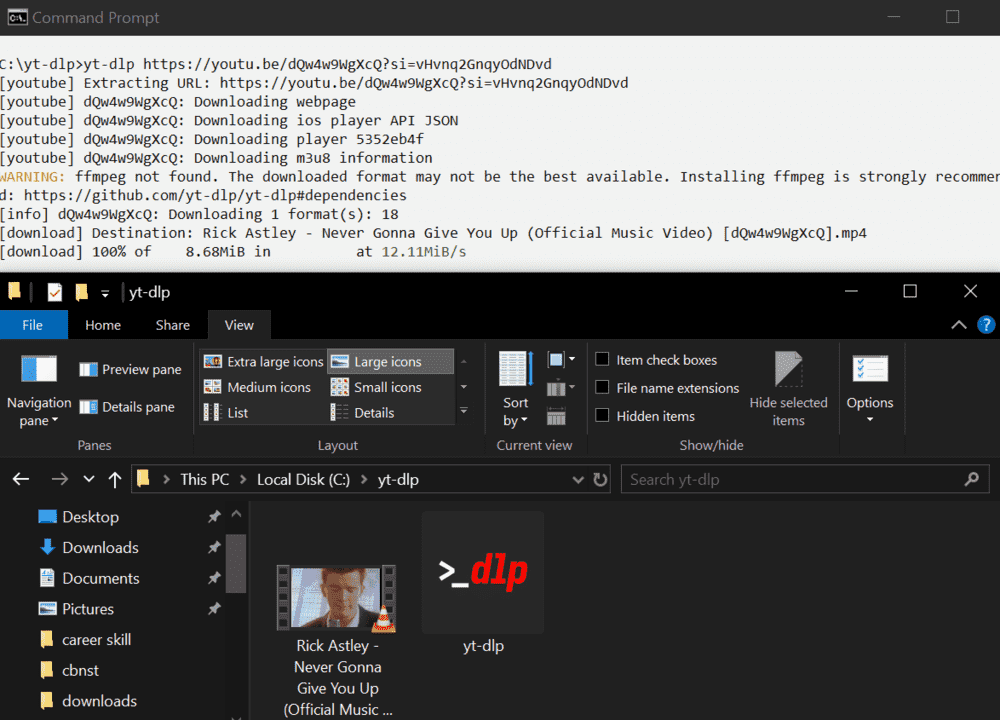This screenshot has width=1000, height=720.
Task: Click Size all columns to fit icon
Action: pos(556,416)
